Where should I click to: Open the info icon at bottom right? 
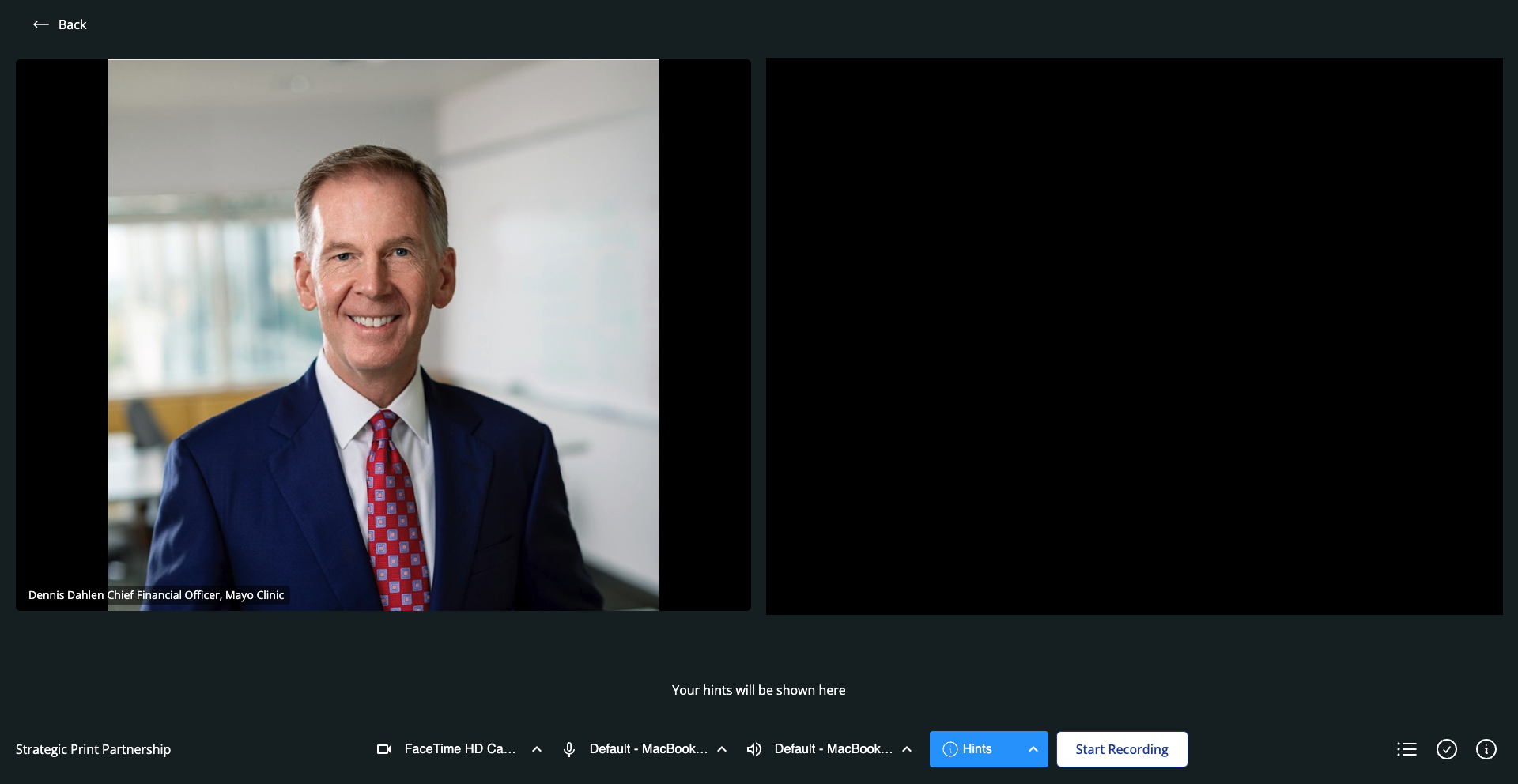point(1486,749)
